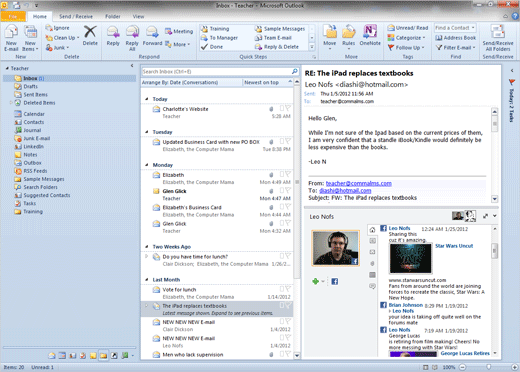Open the Follow Up flag dropdown

(x=406, y=48)
